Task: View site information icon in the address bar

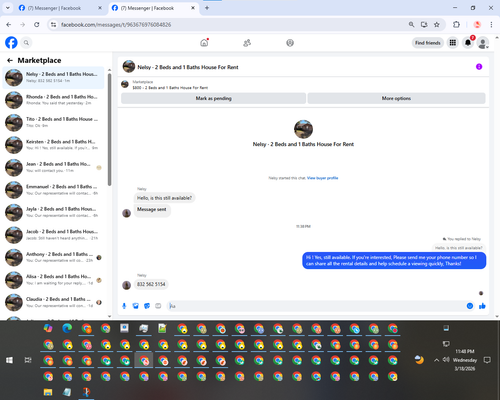Action: pos(53,24)
